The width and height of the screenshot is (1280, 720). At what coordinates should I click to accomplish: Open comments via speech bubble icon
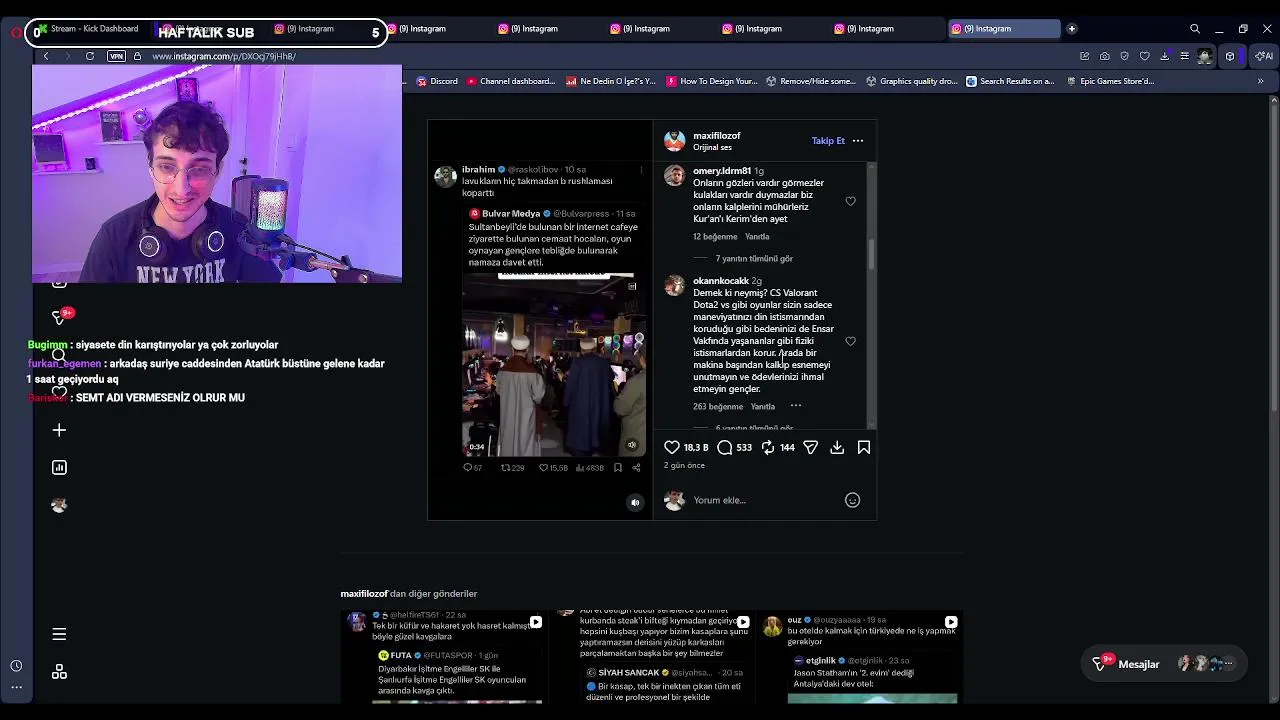725,448
